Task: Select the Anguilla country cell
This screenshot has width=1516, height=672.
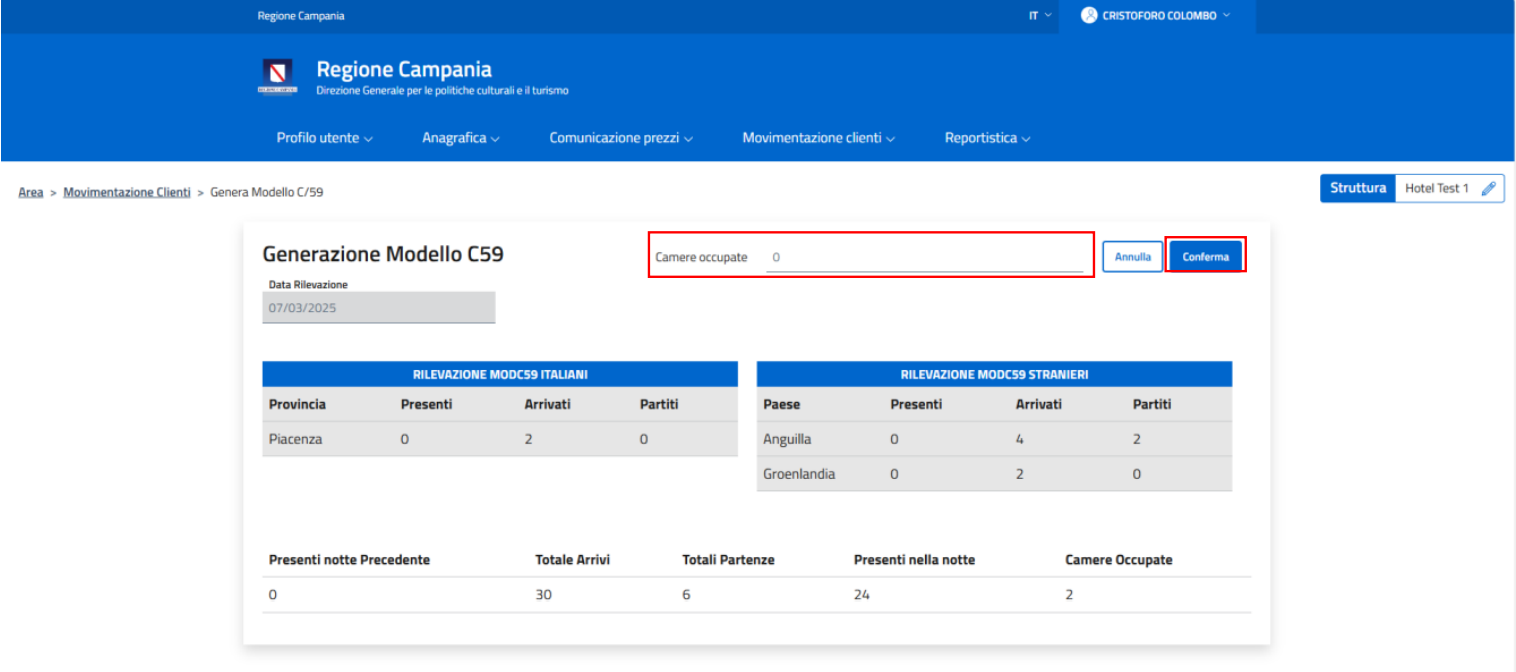Action: click(x=787, y=439)
